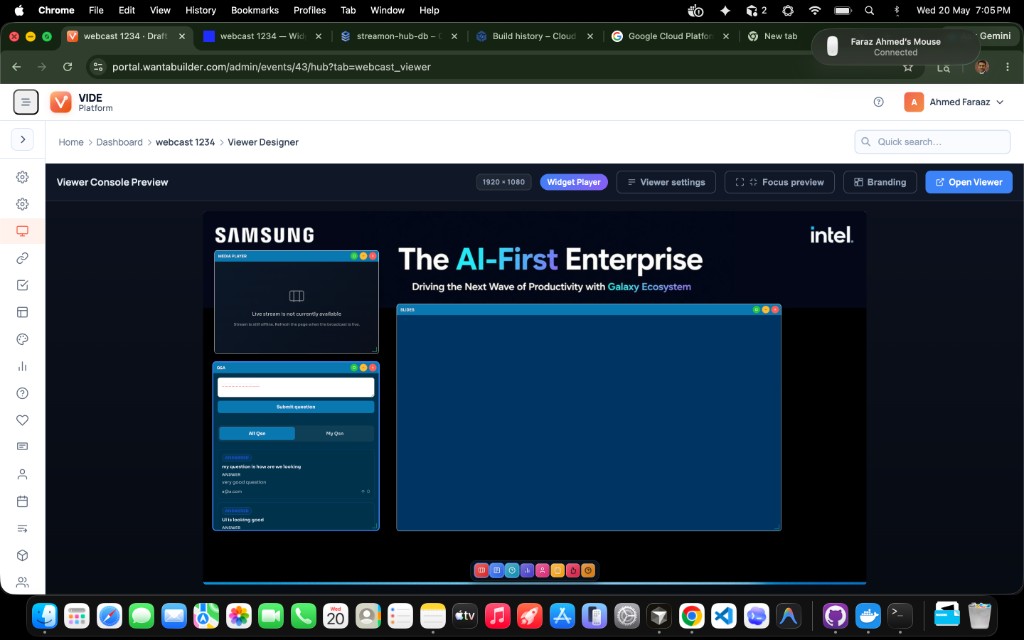The width and height of the screenshot is (1024, 640).
Task: Switch to webcast 1234 Widget browser tab
Action: [x=262, y=36]
